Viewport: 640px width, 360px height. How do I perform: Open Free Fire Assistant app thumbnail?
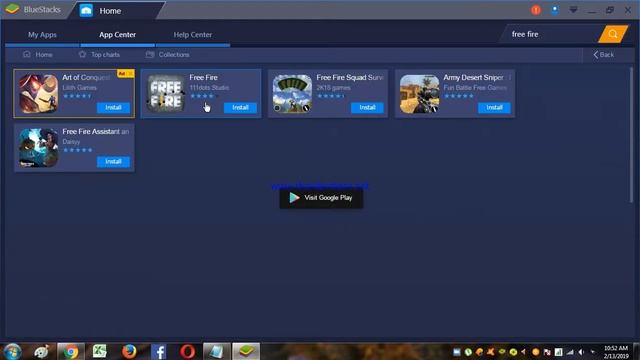coord(38,148)
